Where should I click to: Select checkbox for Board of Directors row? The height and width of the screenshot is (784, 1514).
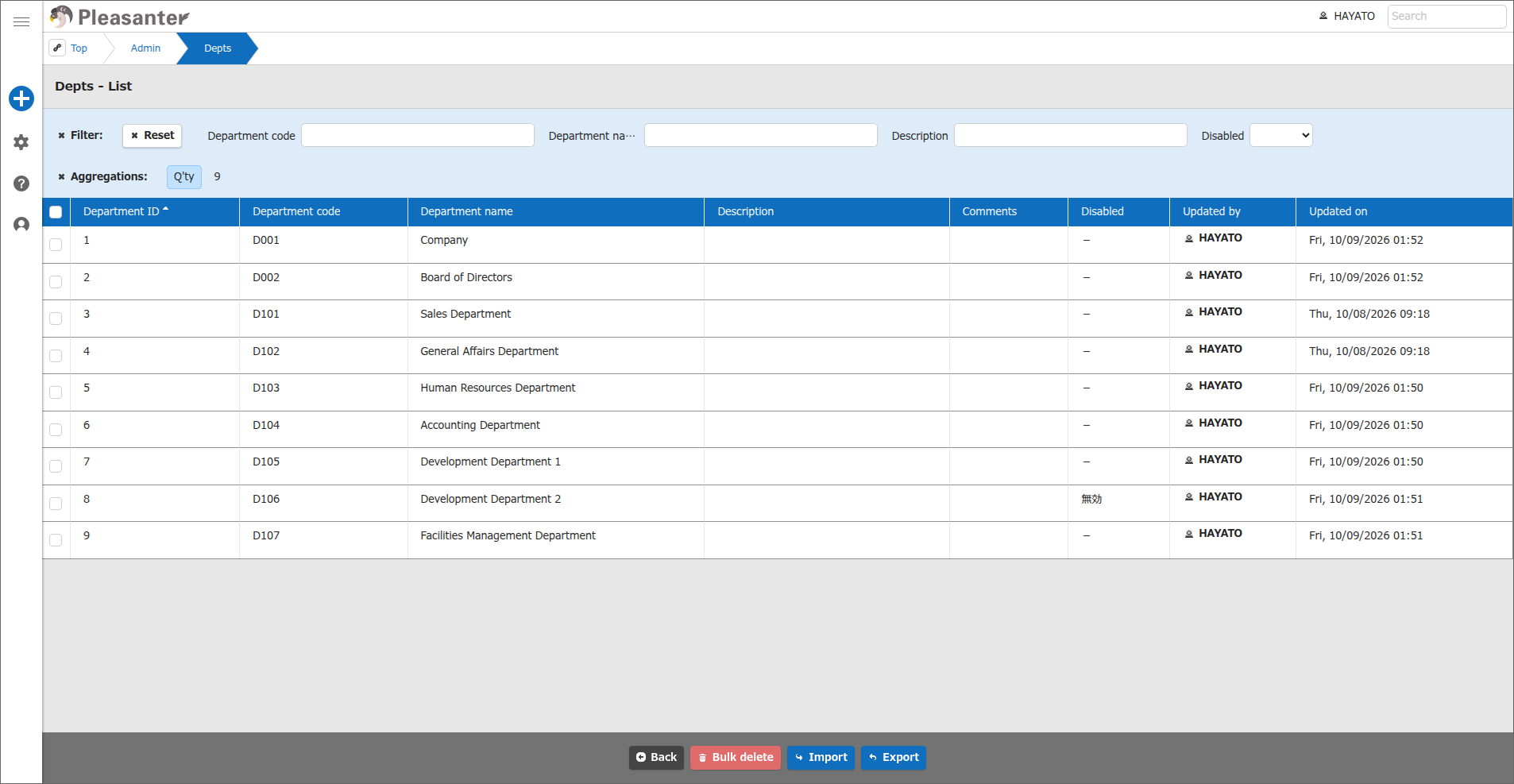tap(56, 282)
